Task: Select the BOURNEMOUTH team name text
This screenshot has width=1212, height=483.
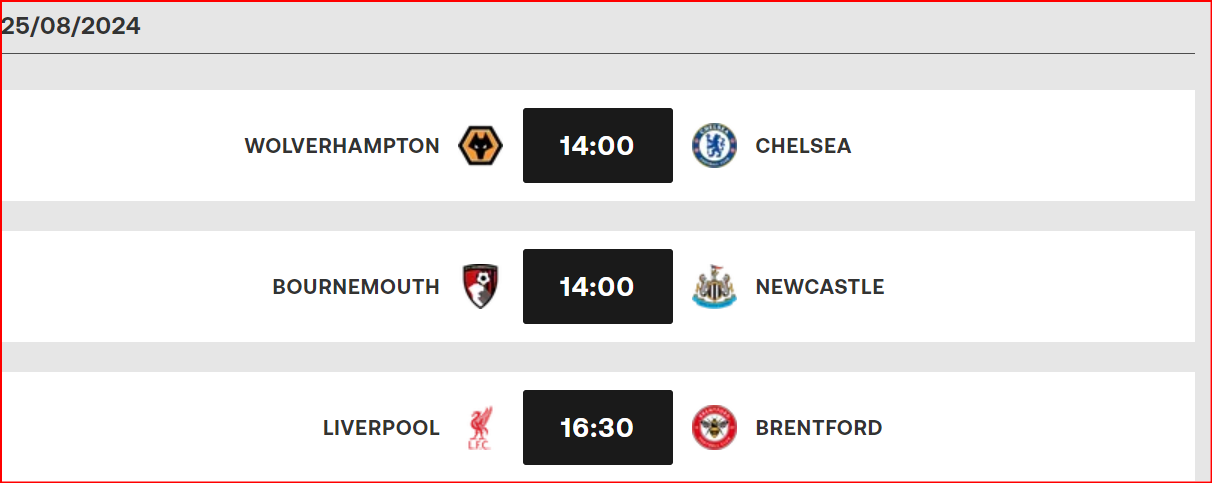Action: (x=356, y=287)
